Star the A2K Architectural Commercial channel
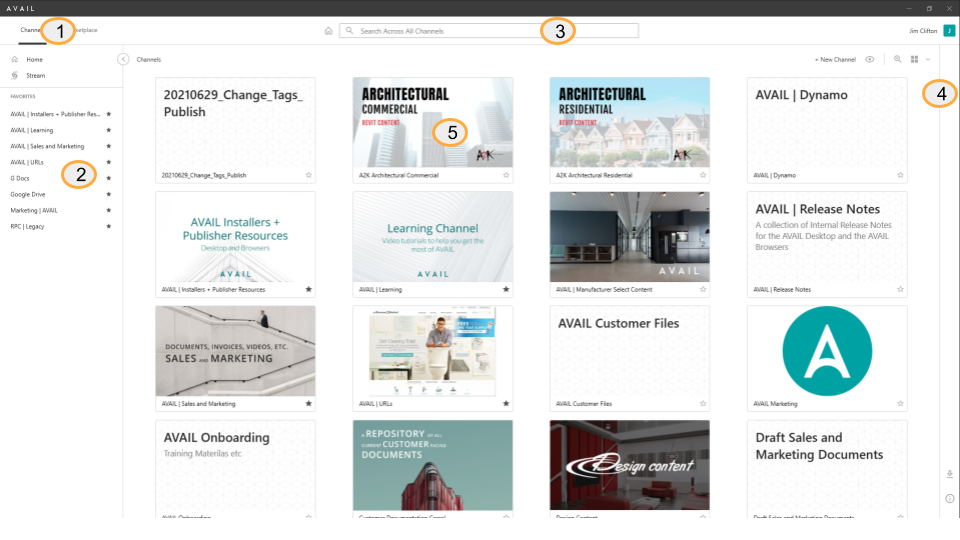The height and width of the screenshot is (540, 960). tap(506, 175)
